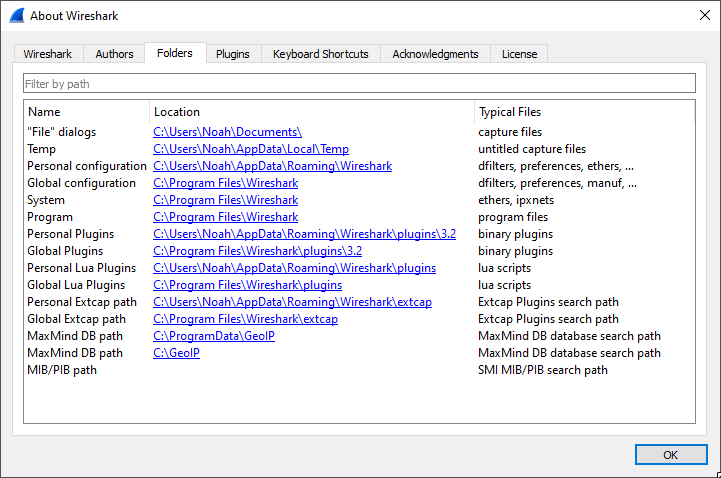Open the Program row's location link

226,217
